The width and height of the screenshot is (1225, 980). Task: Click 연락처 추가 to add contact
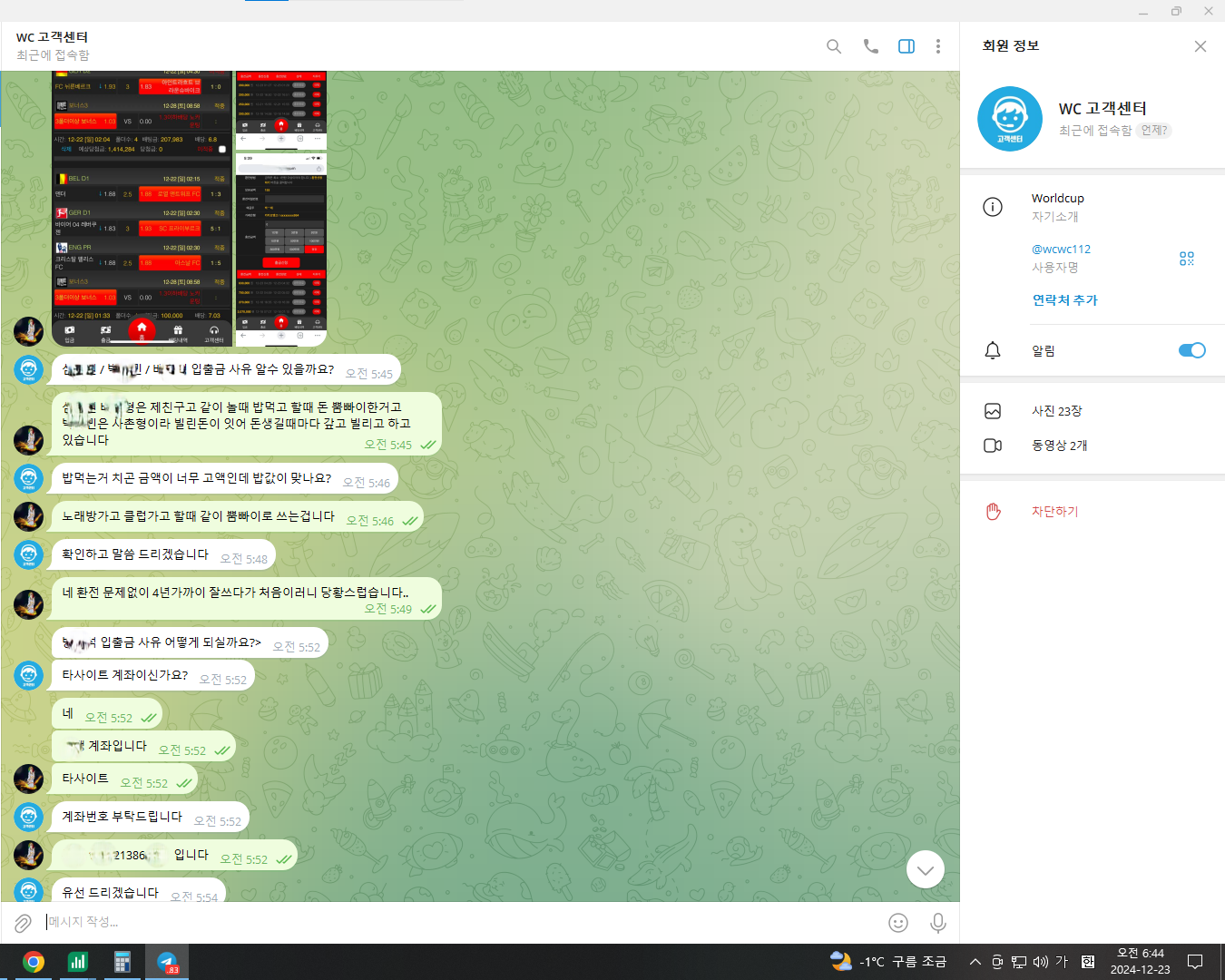1064,300
